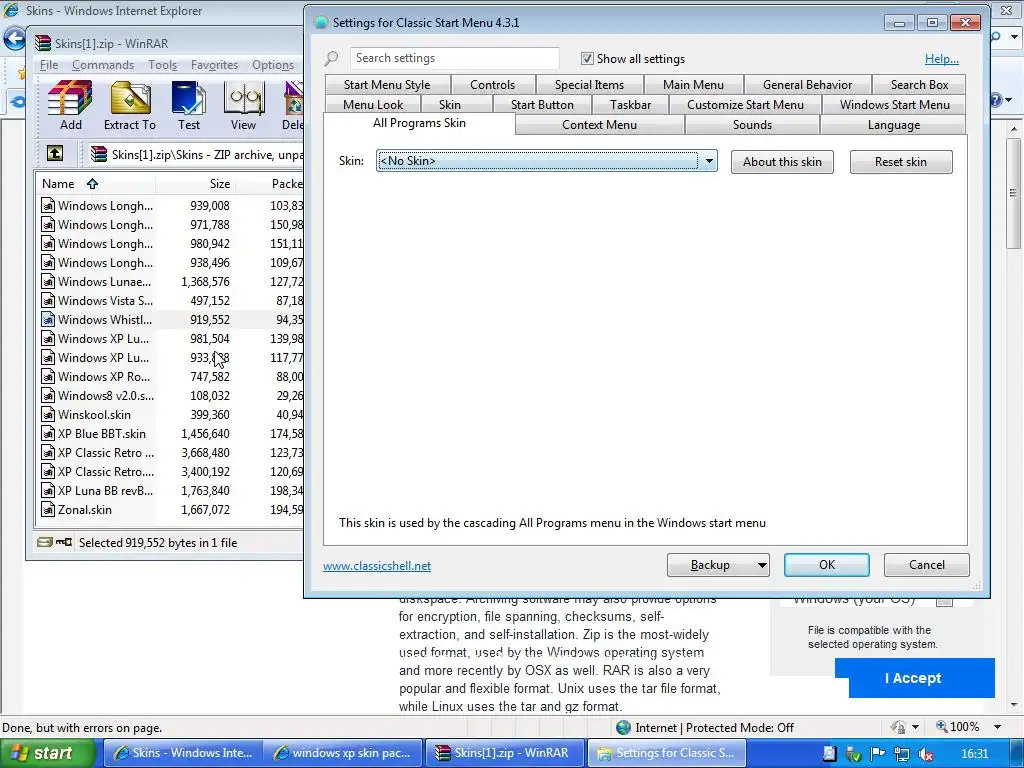Screen dimensions: 1024x768
Task: Click the Add icon in WinRAR toolbar
Action: click(71, 98)
